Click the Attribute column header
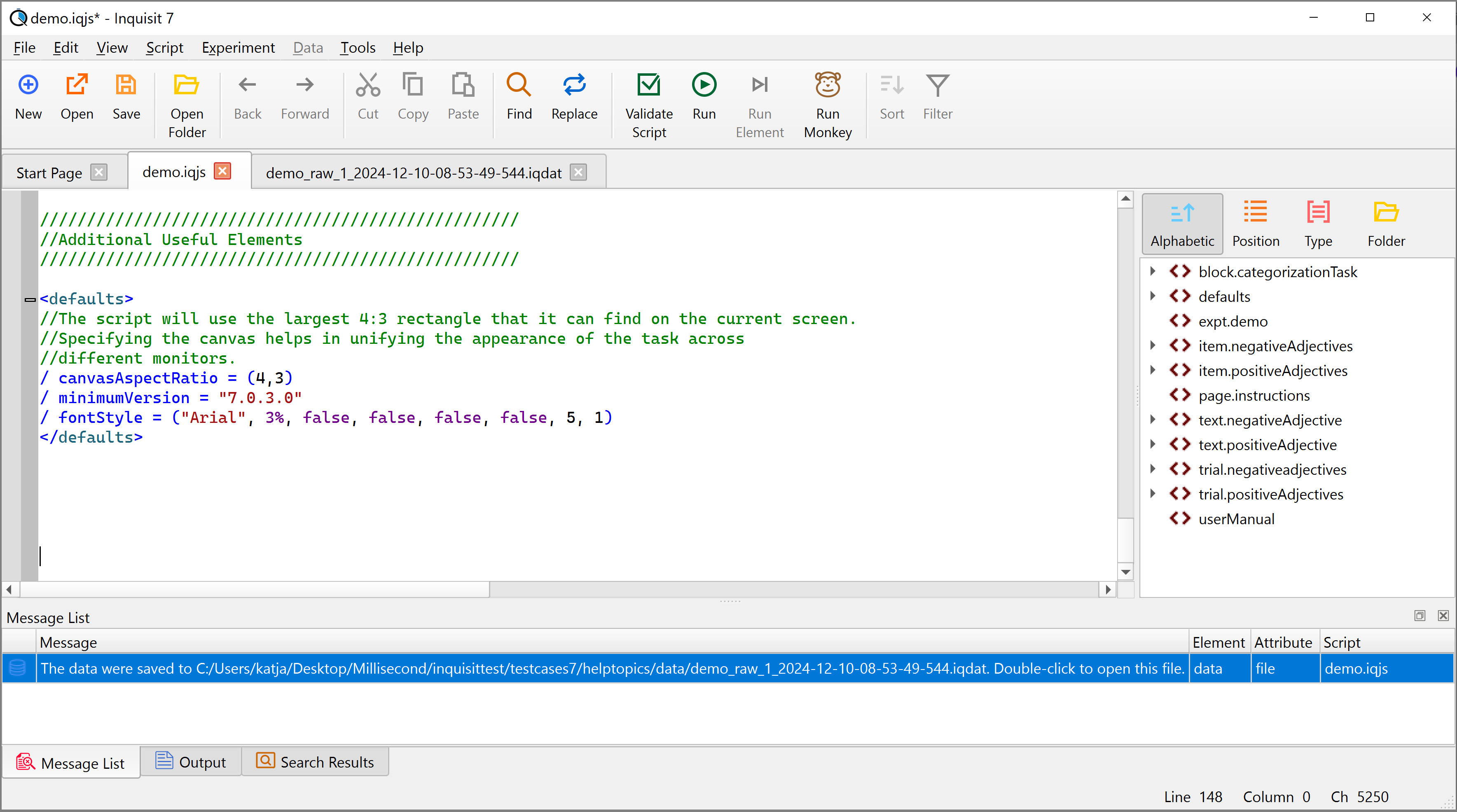1457x812 pixels. (1285, 642)
